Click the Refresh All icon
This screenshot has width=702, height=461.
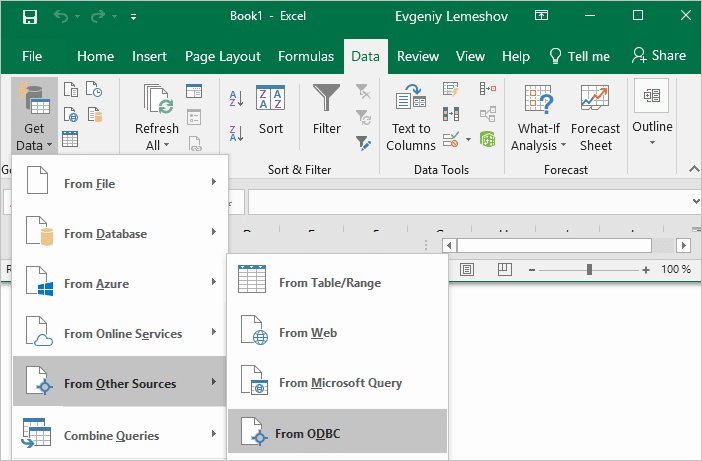tap(157, 118)
